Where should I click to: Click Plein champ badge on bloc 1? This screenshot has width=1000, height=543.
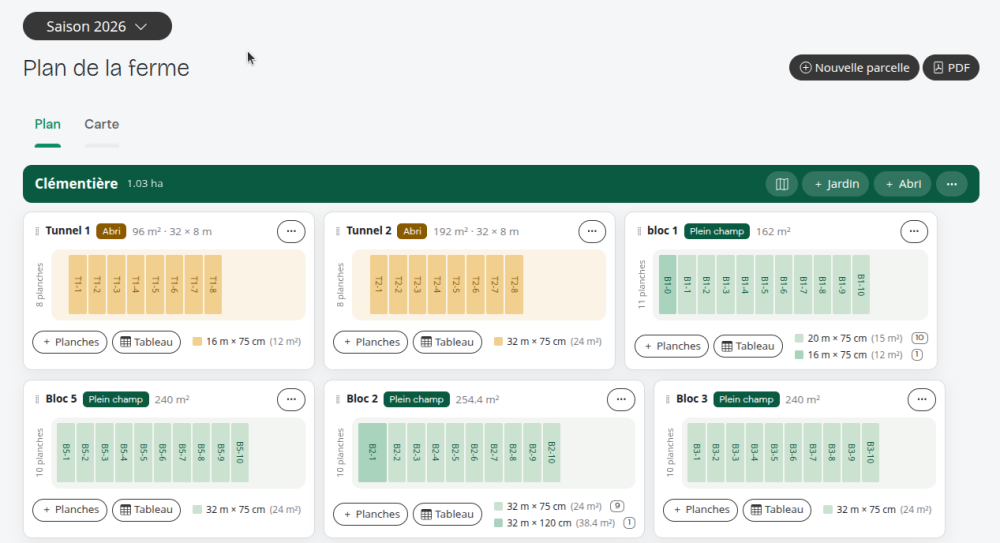717,231
